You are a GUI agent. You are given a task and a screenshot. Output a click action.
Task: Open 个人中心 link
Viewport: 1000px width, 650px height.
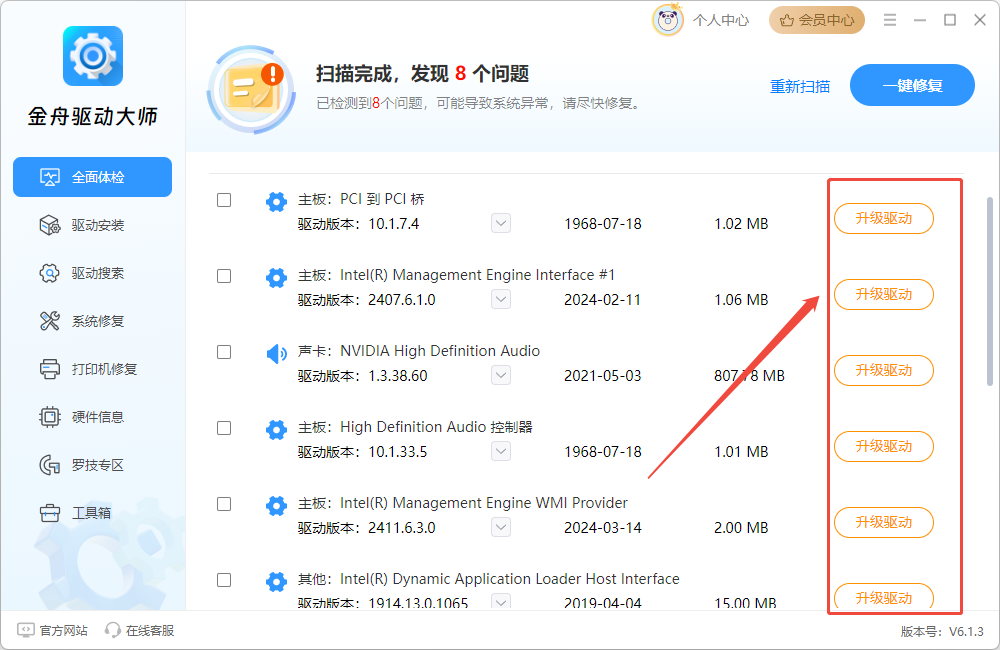[x=721, y=20]
